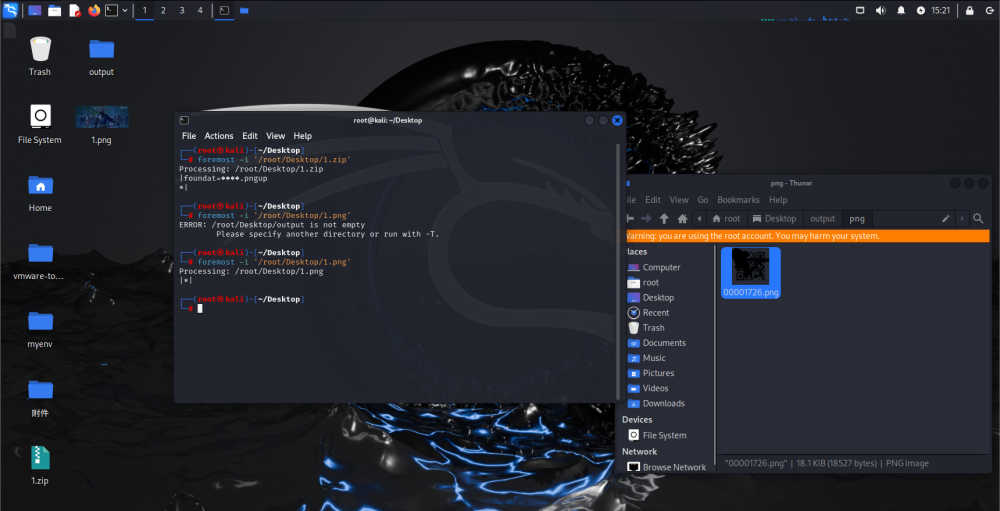This screenshot has width=1000, height=511.
Task: Select the Trash desktop icon
Action: pos(40,56)
